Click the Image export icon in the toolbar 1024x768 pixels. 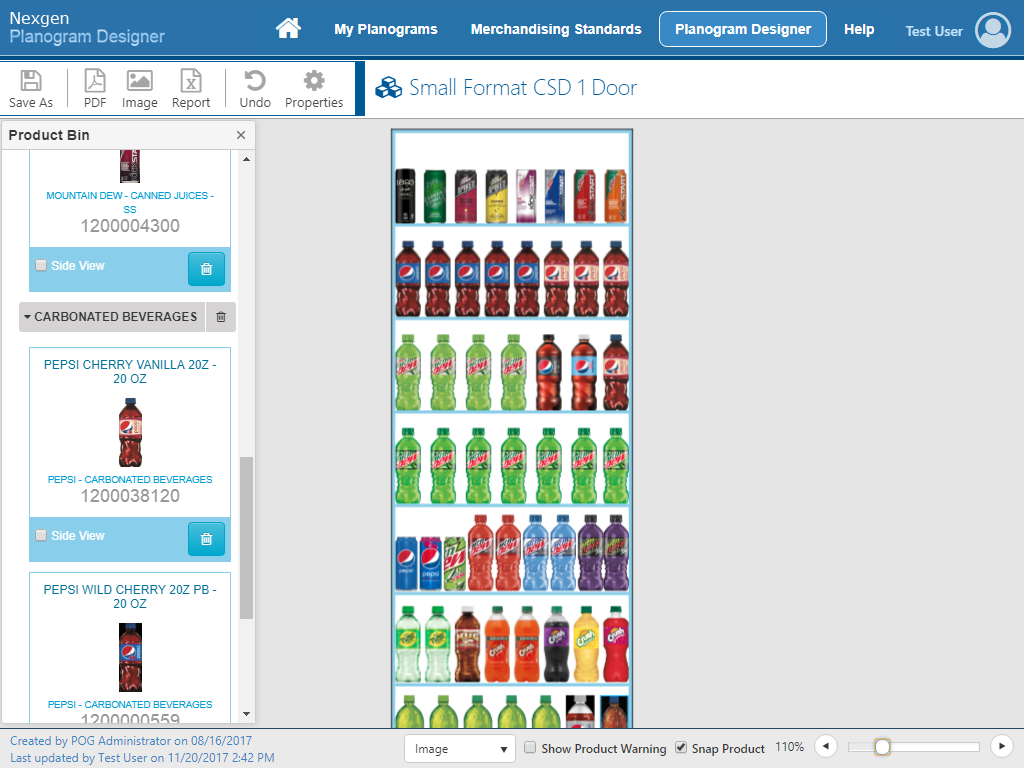click(140, 81)
